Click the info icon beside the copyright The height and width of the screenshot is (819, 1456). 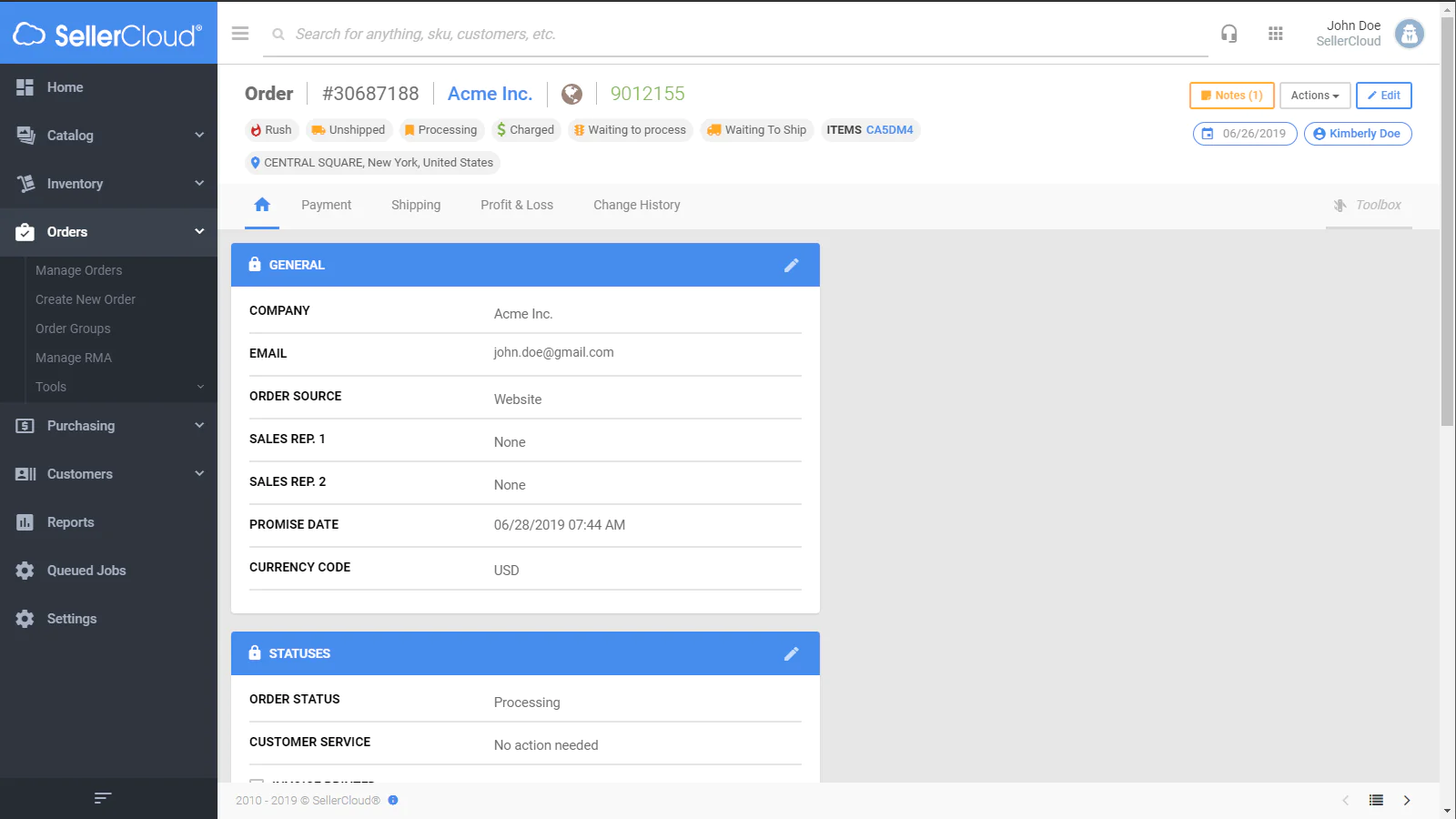(x=393, y=800)
